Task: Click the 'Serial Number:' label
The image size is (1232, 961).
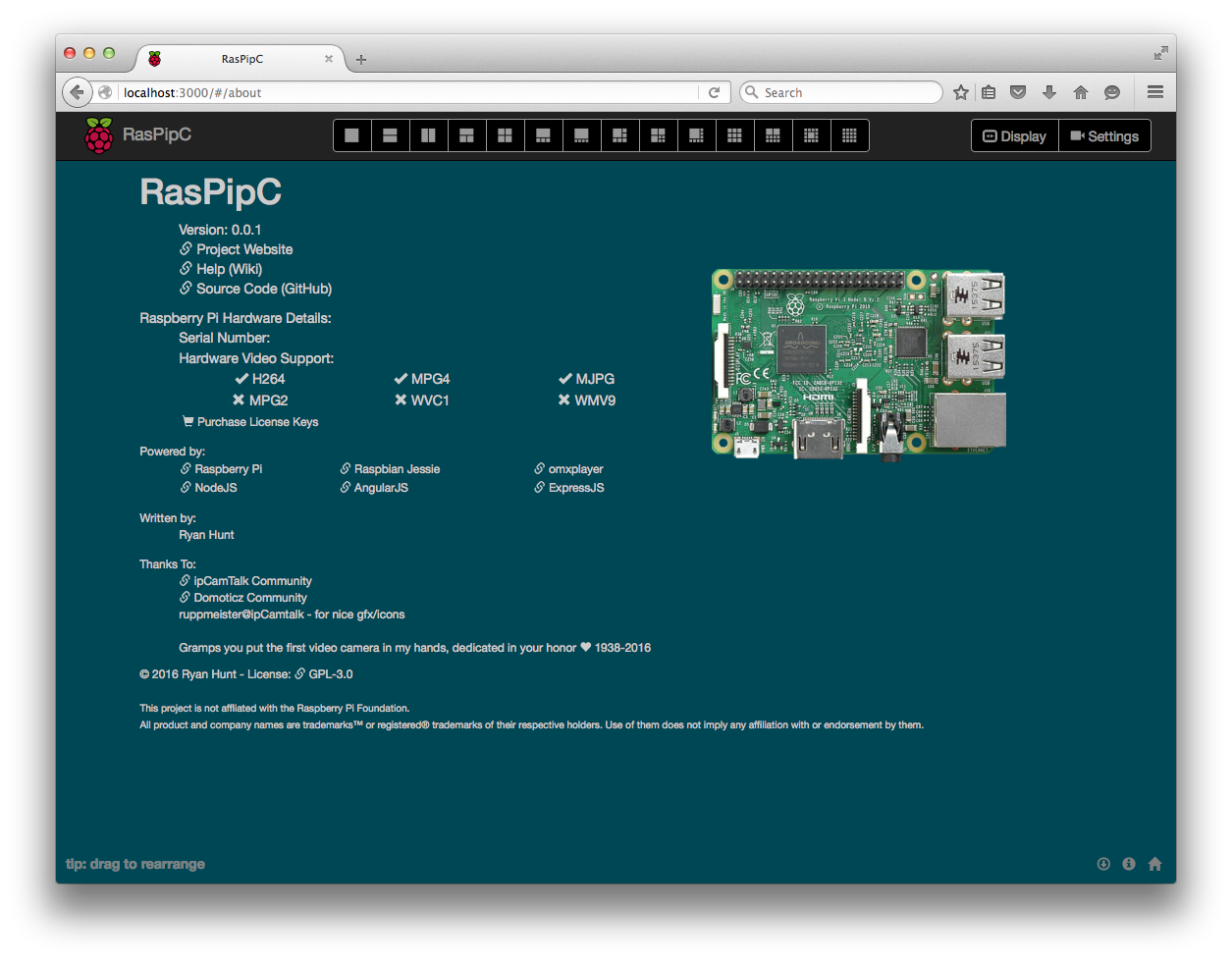Action: coord(225,338)
